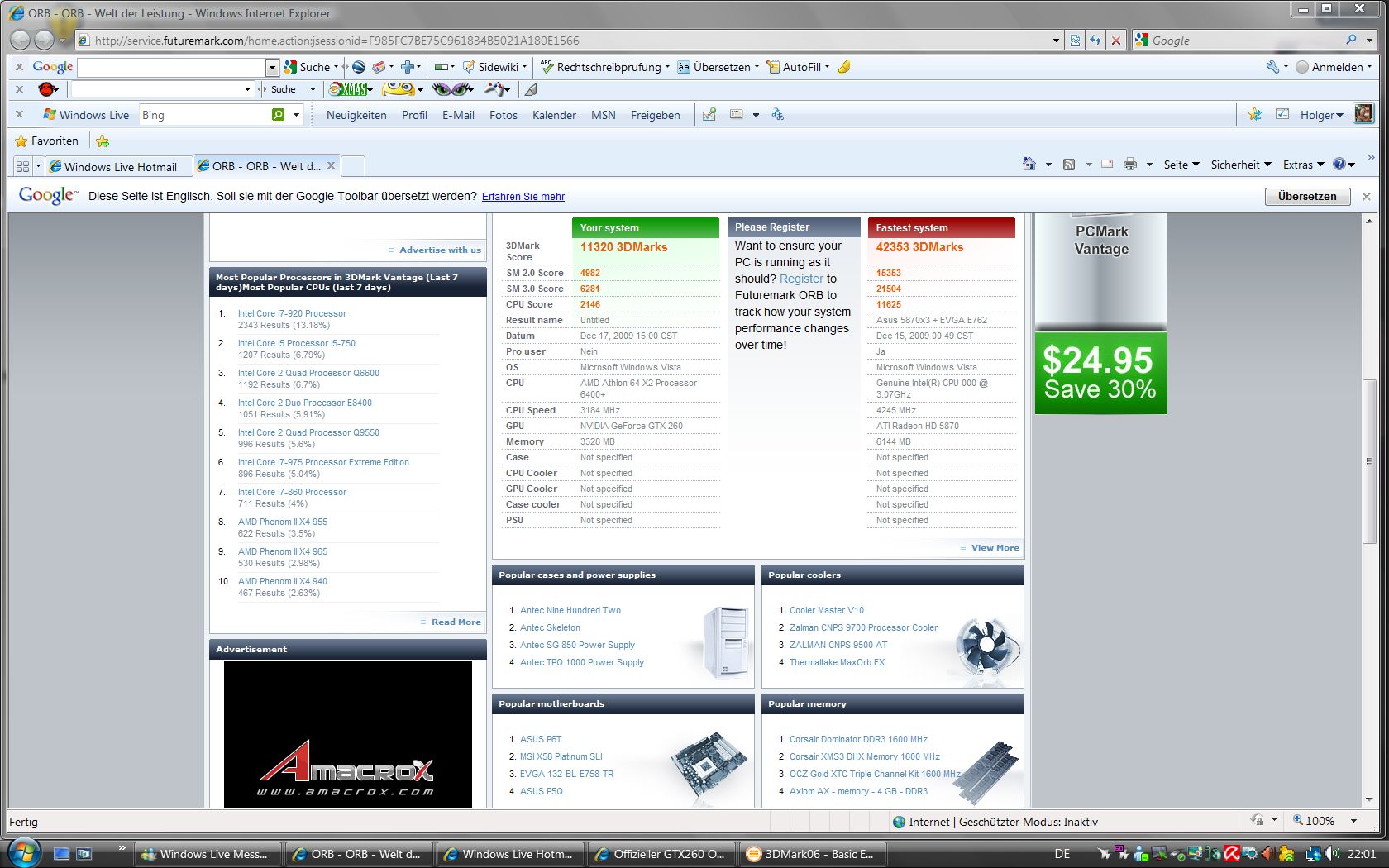Click the Holger profile picture thumbnail
Viewport: 1389px width, 868px height.
[x=1363, y=114]
